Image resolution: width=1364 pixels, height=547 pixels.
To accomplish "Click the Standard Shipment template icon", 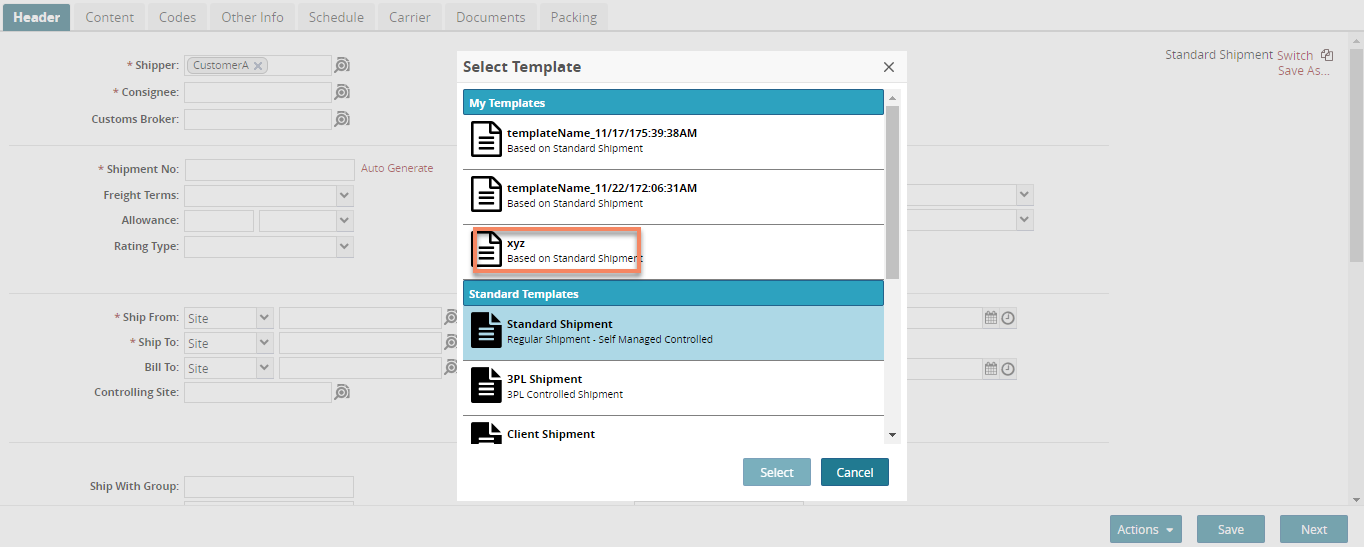I will [486, 331].
